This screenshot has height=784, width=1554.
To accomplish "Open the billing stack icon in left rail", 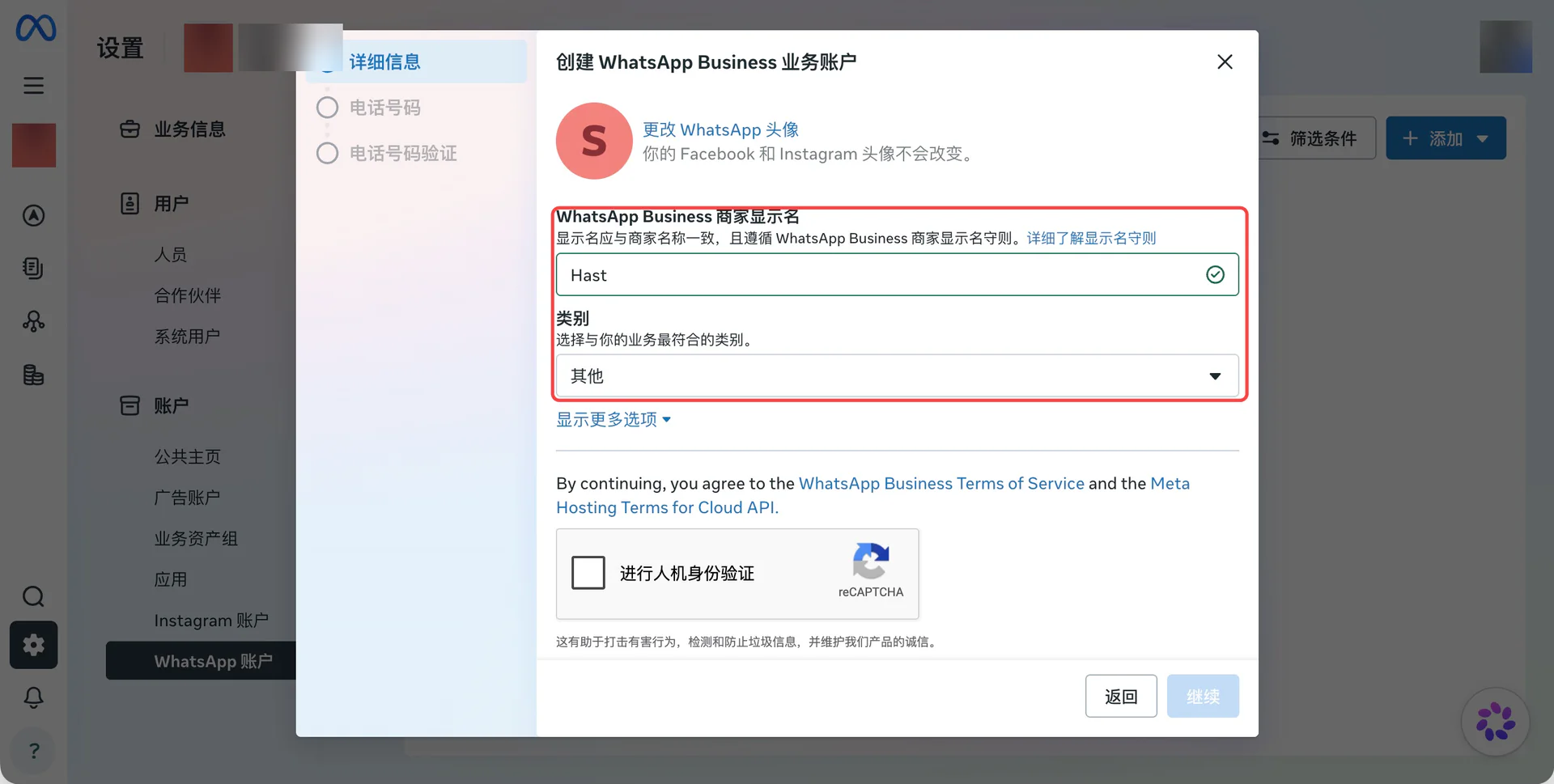I will click(x=33, y=375).
